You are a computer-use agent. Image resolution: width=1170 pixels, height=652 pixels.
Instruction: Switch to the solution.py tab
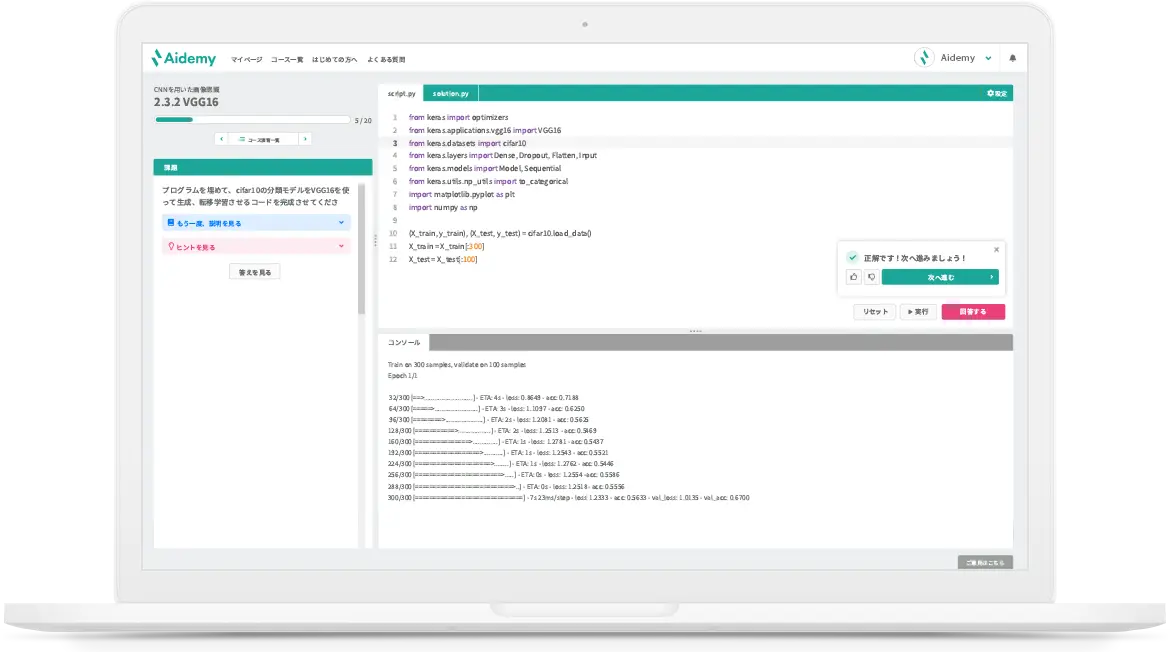click(x=450, y=93)
